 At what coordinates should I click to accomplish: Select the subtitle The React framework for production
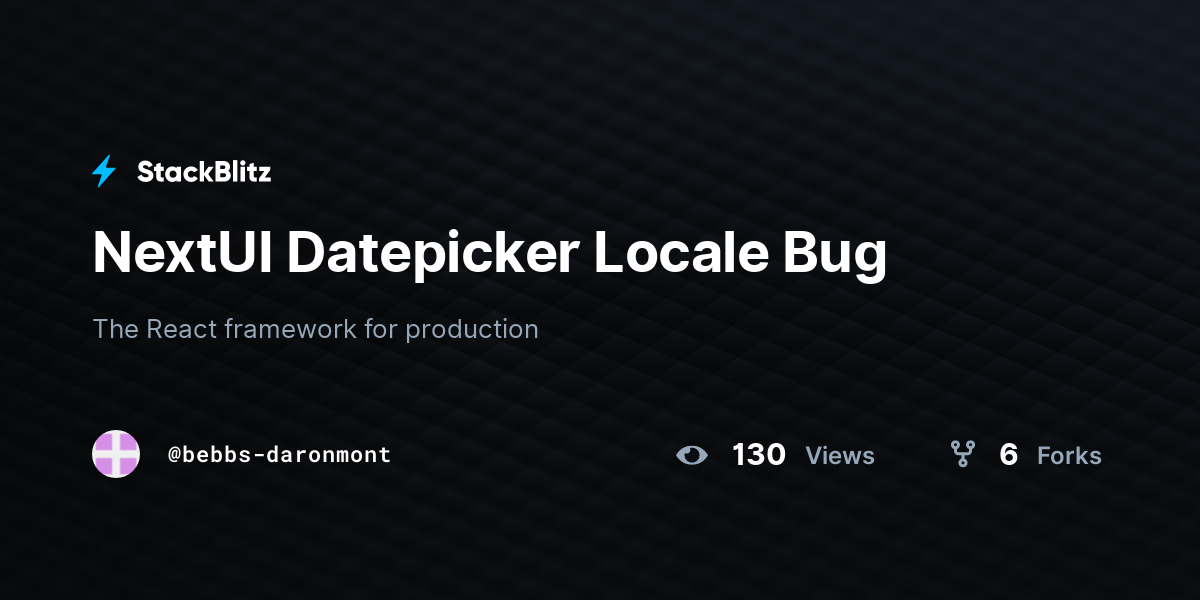[315, 329]
